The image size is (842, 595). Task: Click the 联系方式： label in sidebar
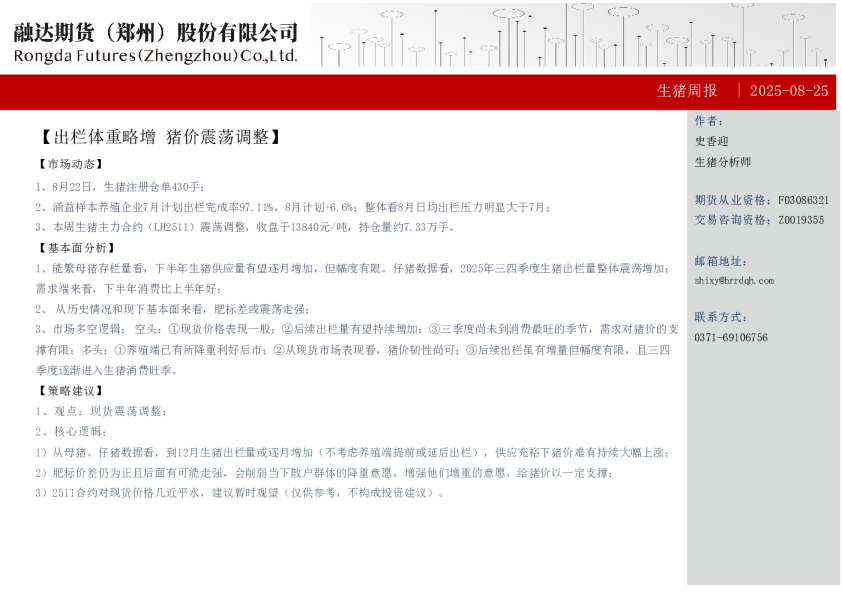(721, 317)
